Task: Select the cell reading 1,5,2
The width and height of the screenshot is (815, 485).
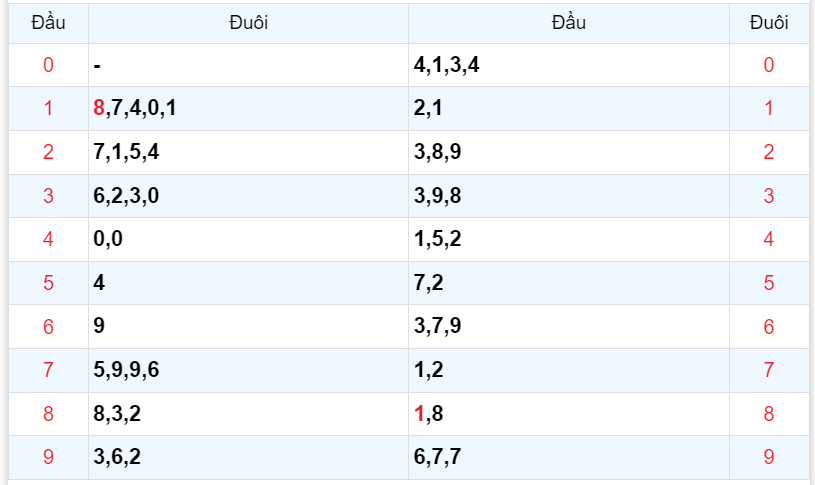Action: 437,240
